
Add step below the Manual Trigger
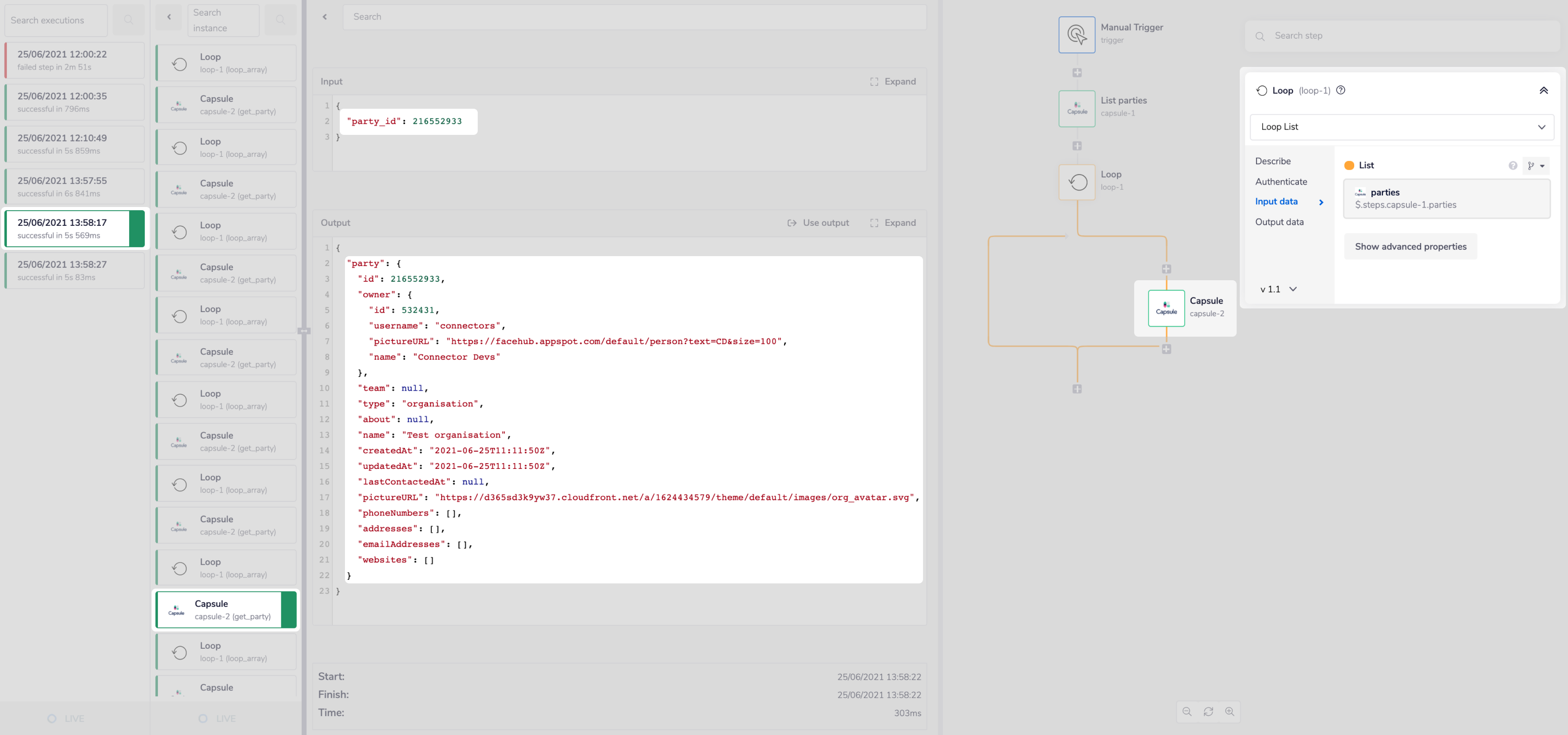point(1076,73)
